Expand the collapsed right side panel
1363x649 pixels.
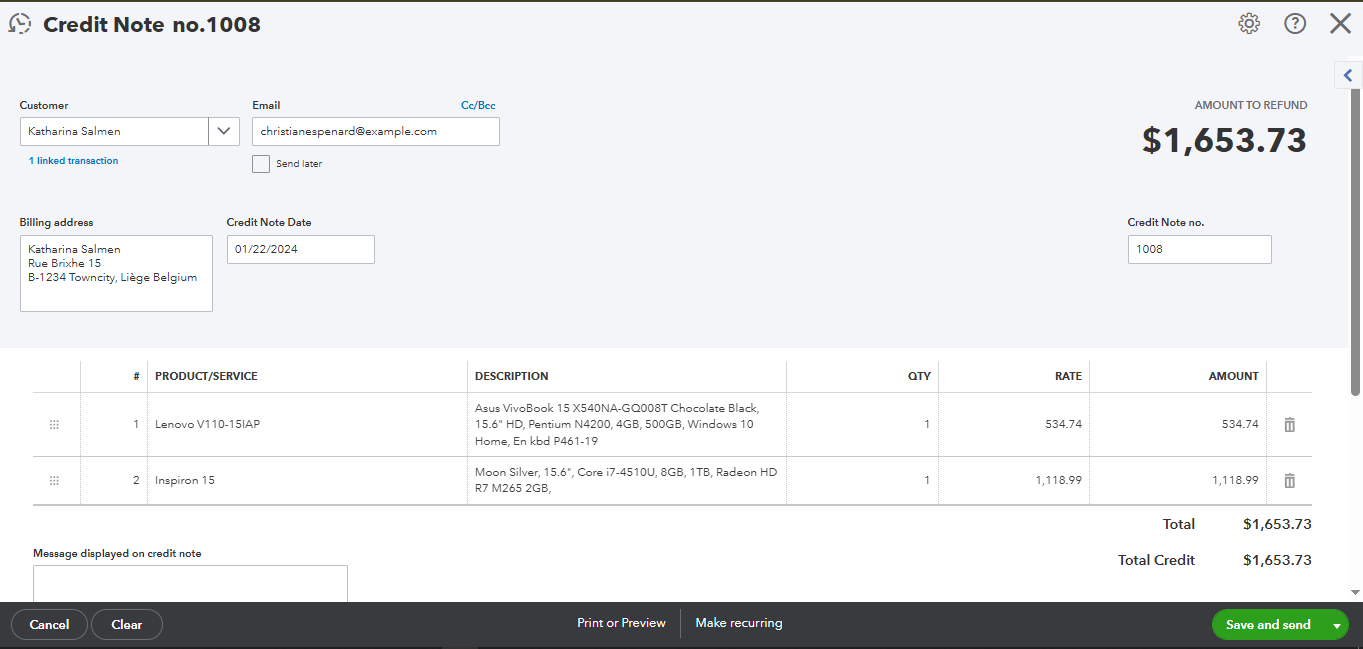pyautogui.click(x=1347, y=75)
